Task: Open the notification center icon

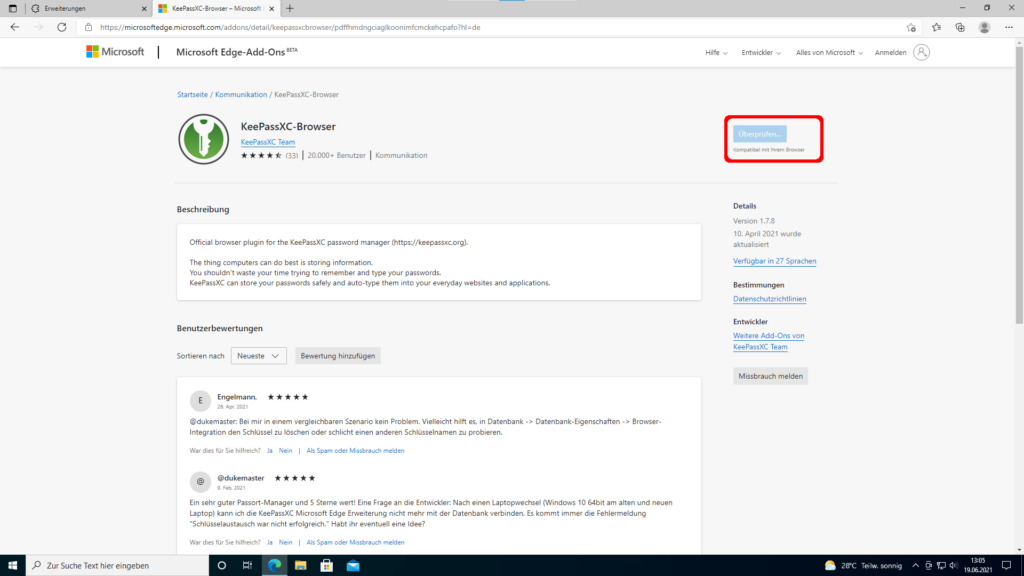Action: click(1006, 566)
